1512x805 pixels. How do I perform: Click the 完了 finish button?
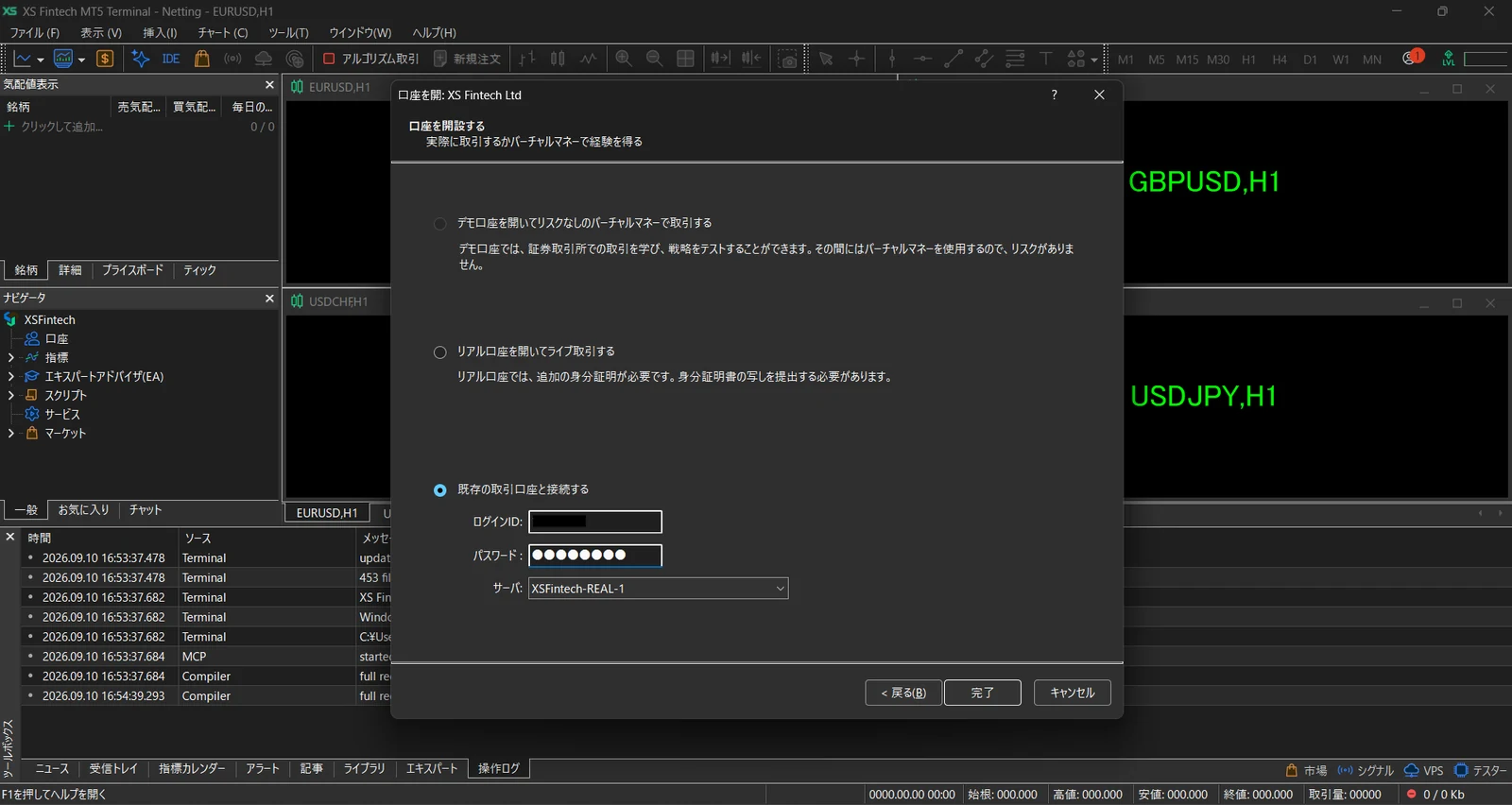pos(983,693)
